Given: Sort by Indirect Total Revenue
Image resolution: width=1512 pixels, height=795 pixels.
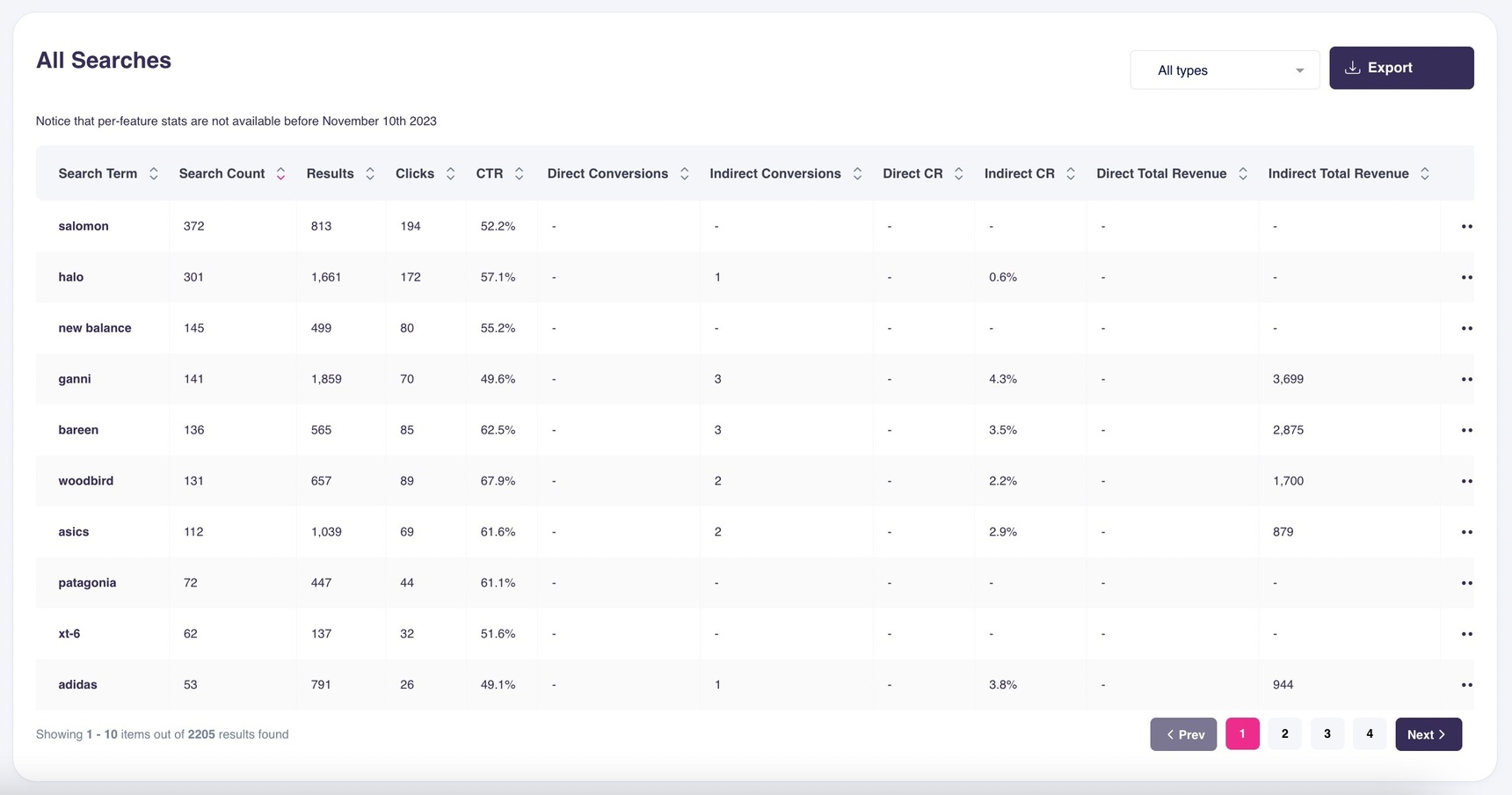Looking at the screenshot, I should tap(1424, 174).
